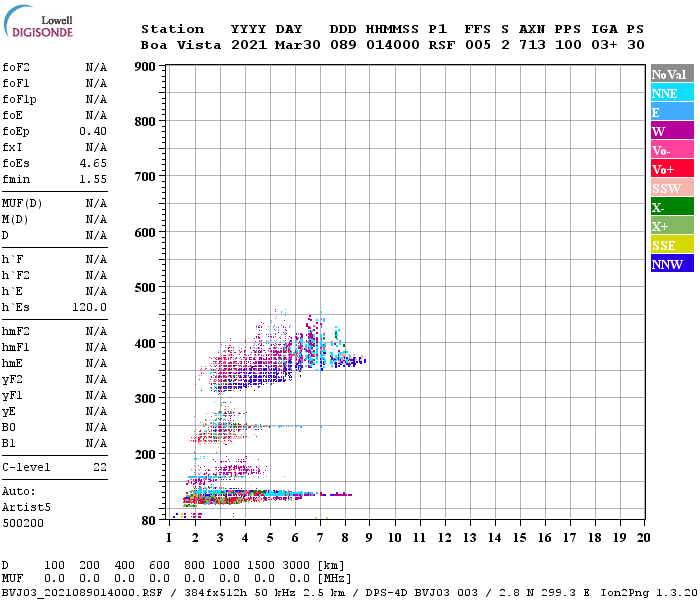Click the M(D) label

pyautogui.click(x=15, y=220)
